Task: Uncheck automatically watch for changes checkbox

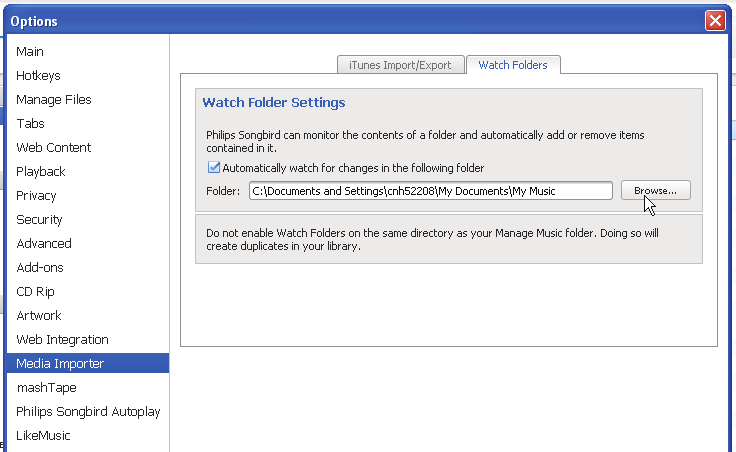Action: click(x=214, y=168)
